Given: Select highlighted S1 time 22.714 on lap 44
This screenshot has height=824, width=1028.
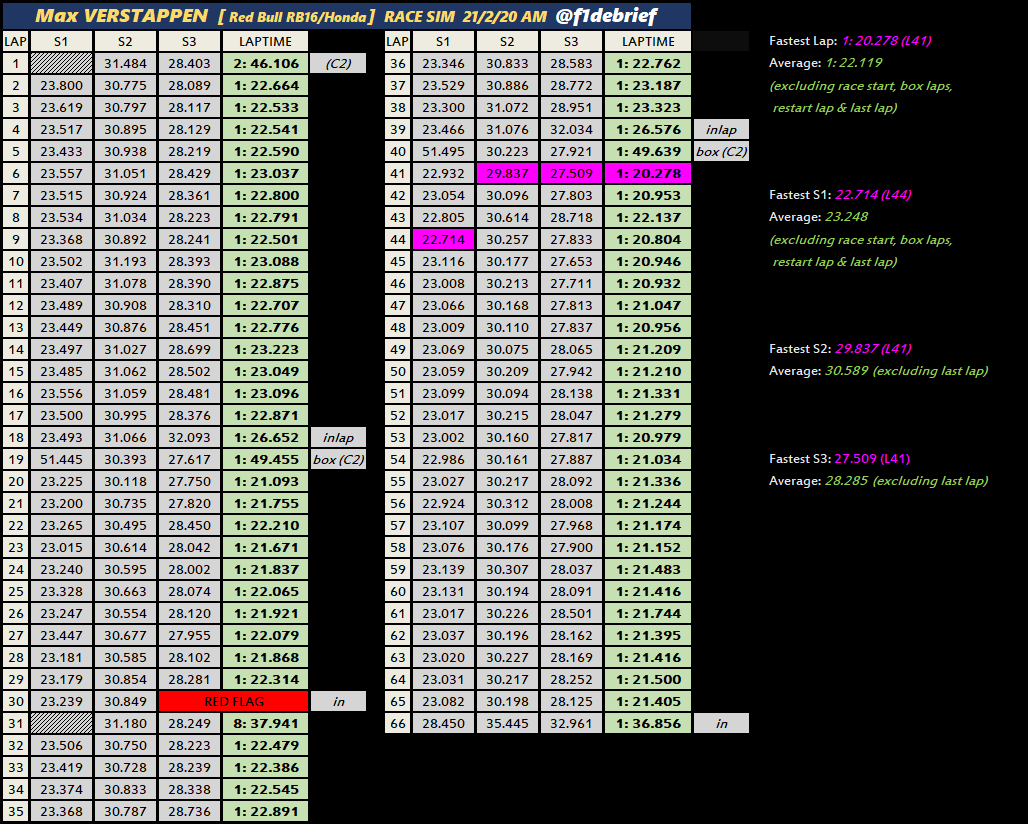Looking at the screenshot, I should [443, 239].
